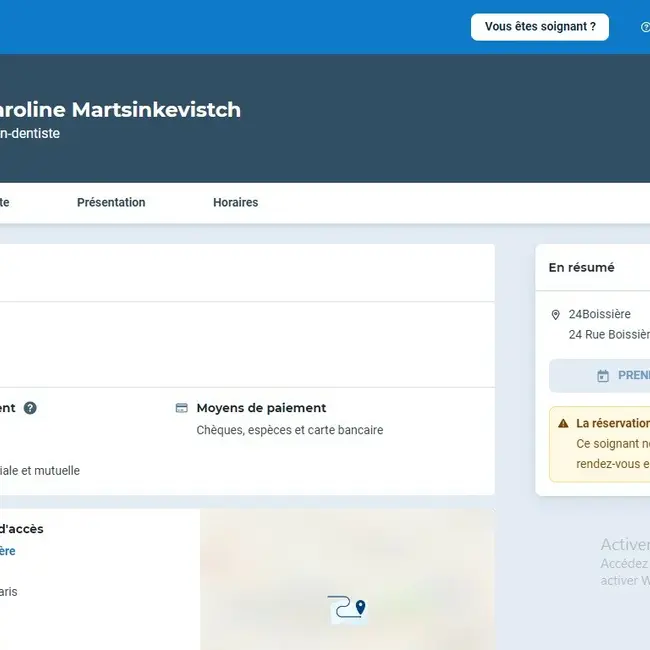Click the 'Vous êtes soignant ?' button
This screenshot has height=650, width=650.
540,27
